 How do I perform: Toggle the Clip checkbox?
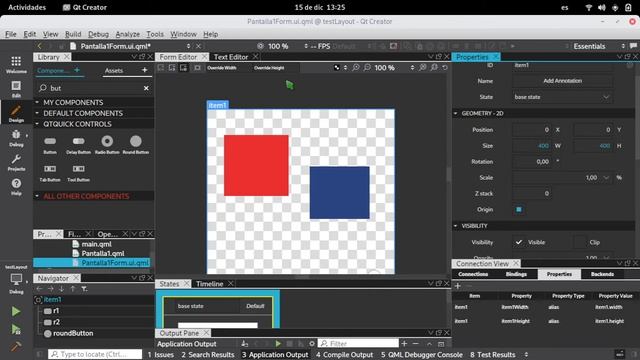(580, 242)
